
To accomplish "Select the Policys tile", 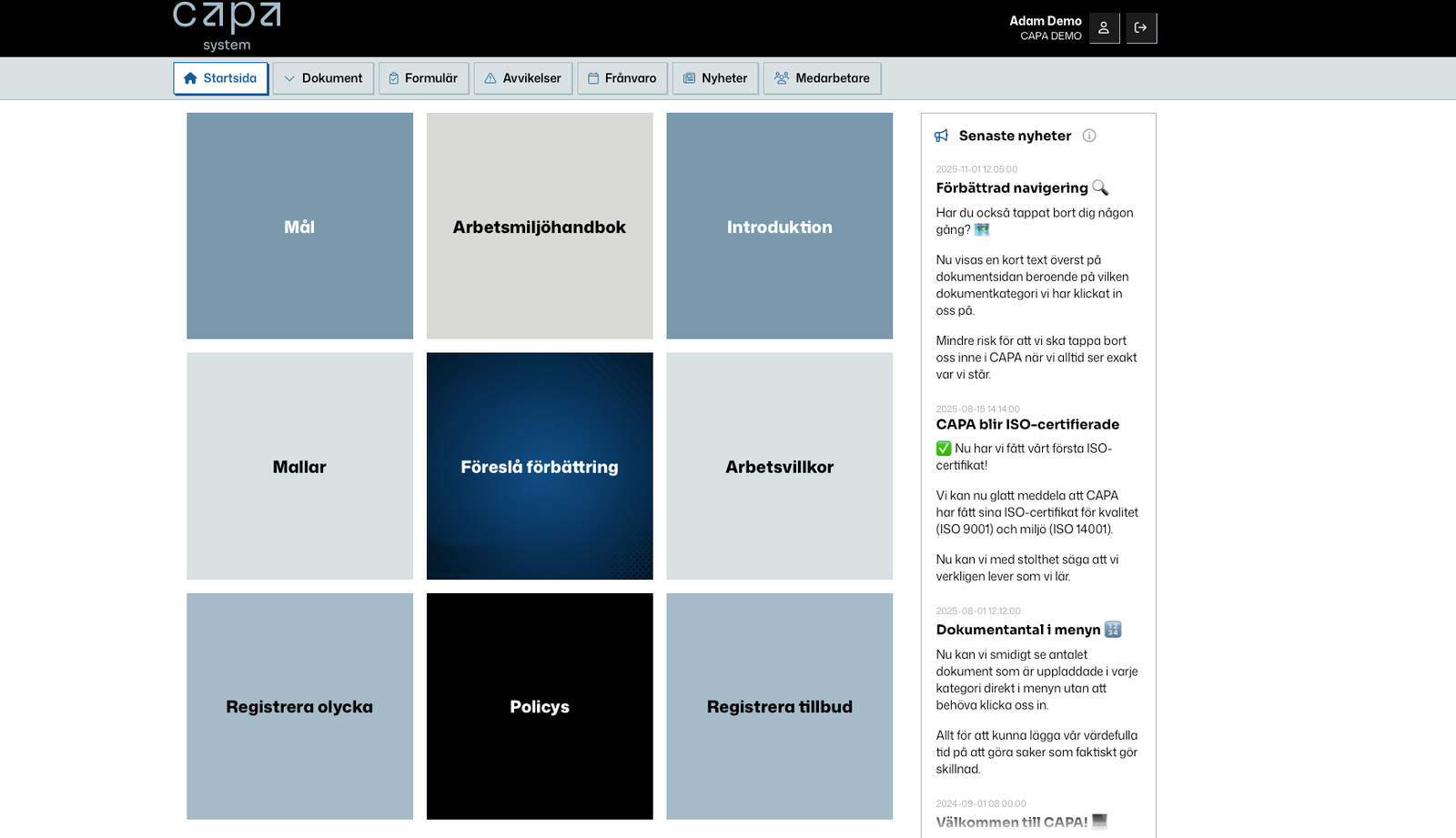I will tap(540, 706).
